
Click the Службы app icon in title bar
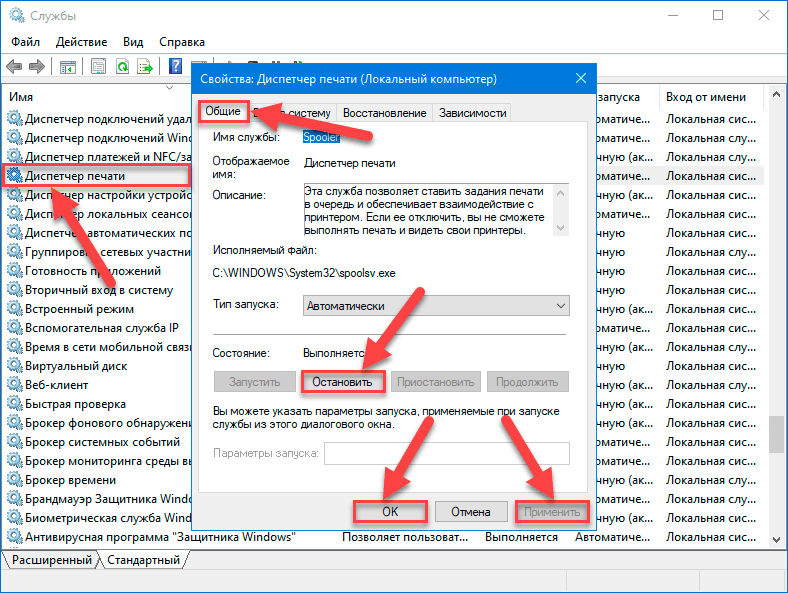pyautogui.click(x=17, y=16)
